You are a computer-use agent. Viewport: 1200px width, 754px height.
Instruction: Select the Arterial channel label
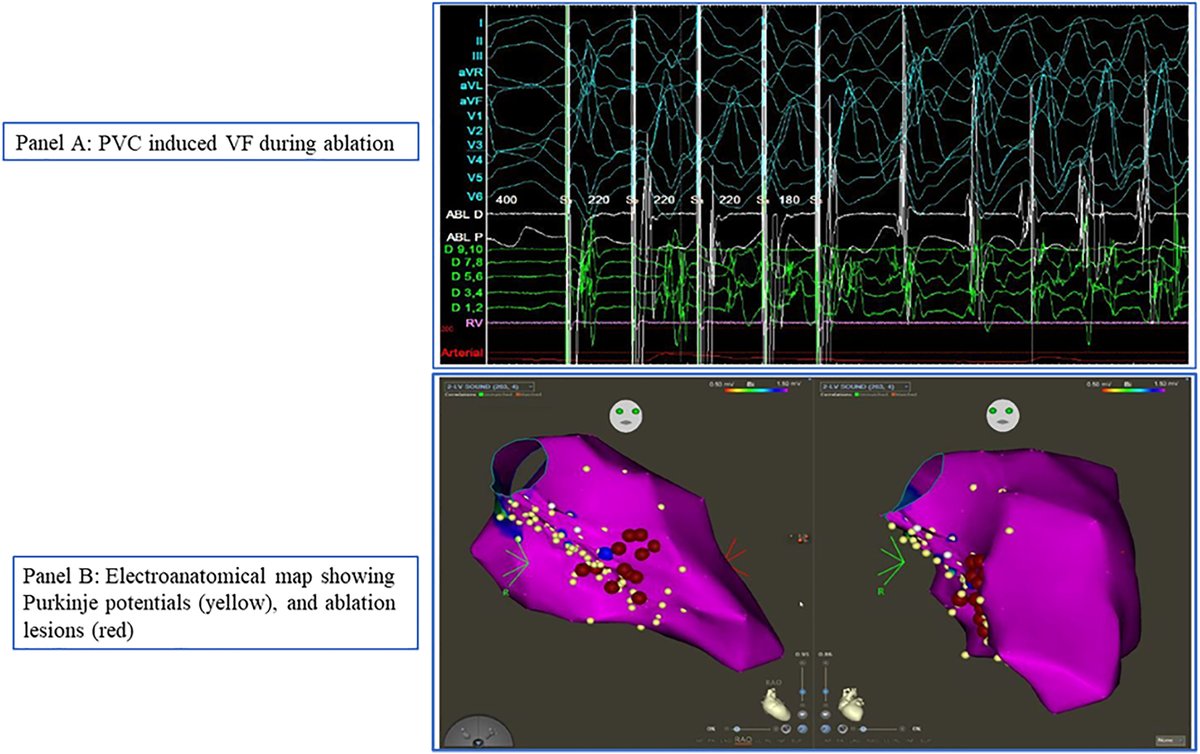point(462,353)
